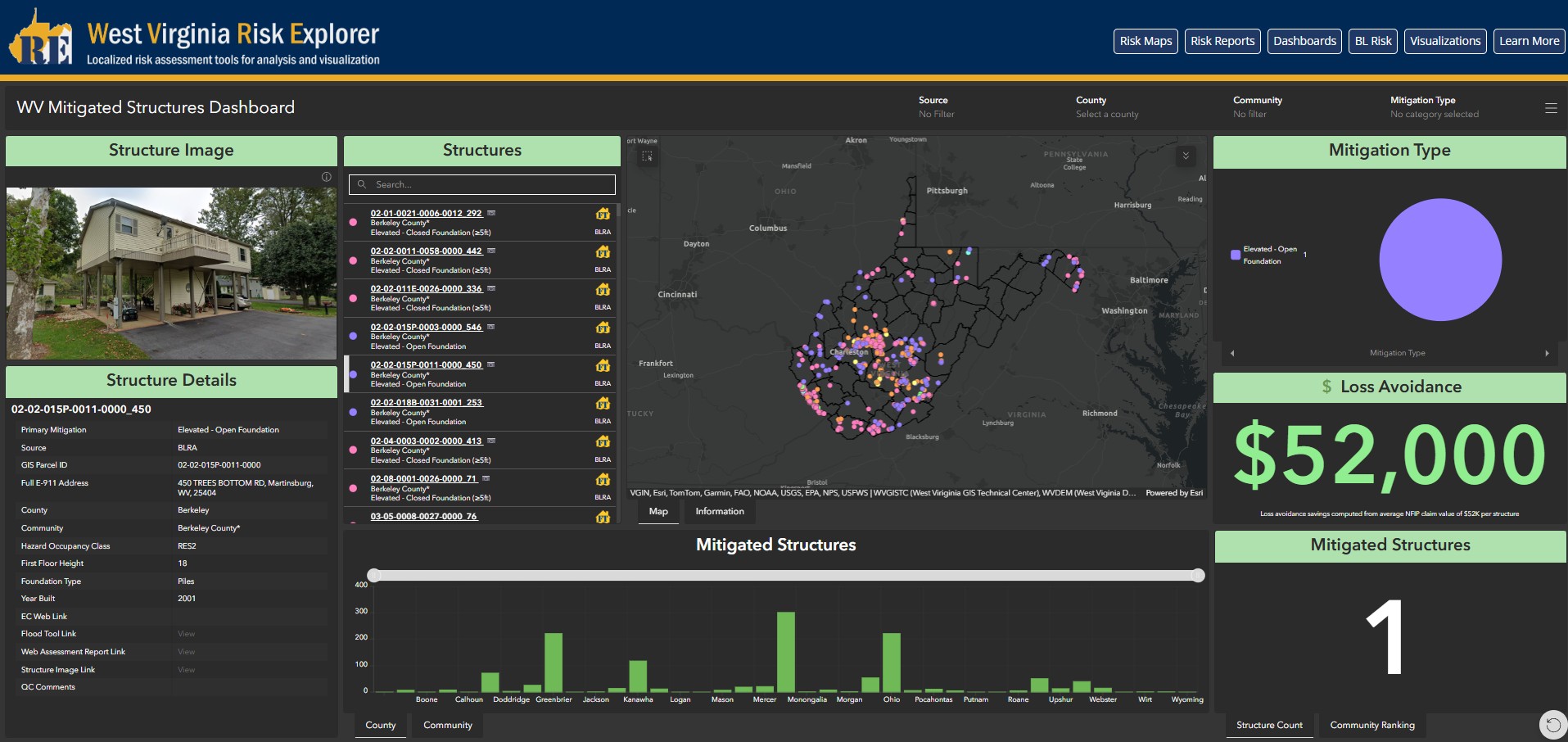The height and width of the screenshot is (742, 1568).
Task: Click right handle of chart range slider
Action: (x=1197, y=576)
